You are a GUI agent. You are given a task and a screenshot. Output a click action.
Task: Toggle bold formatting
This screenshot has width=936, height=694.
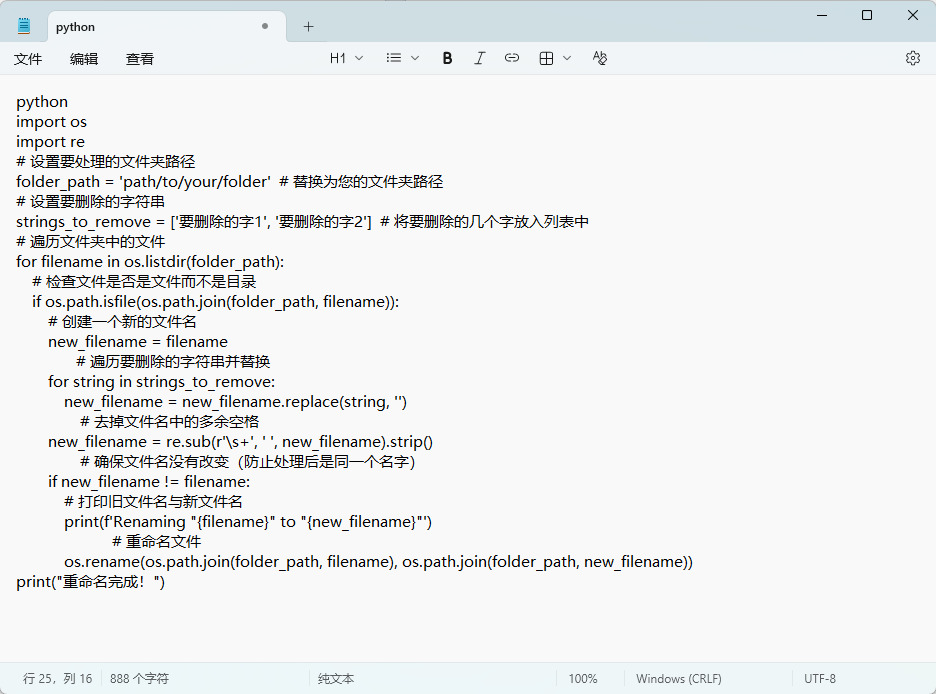point(447,59)
